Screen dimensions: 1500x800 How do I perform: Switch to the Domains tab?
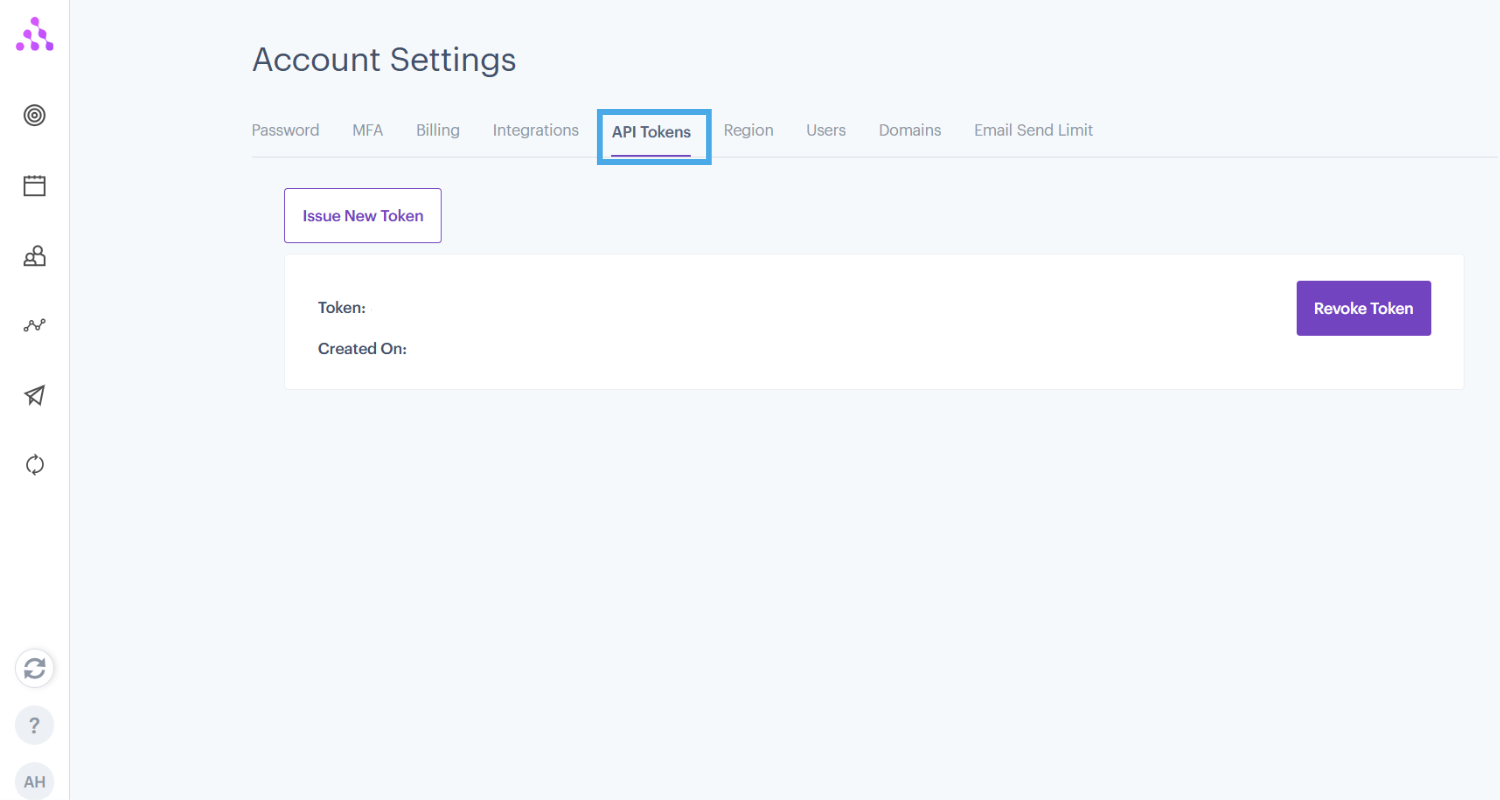click(910, 131)
